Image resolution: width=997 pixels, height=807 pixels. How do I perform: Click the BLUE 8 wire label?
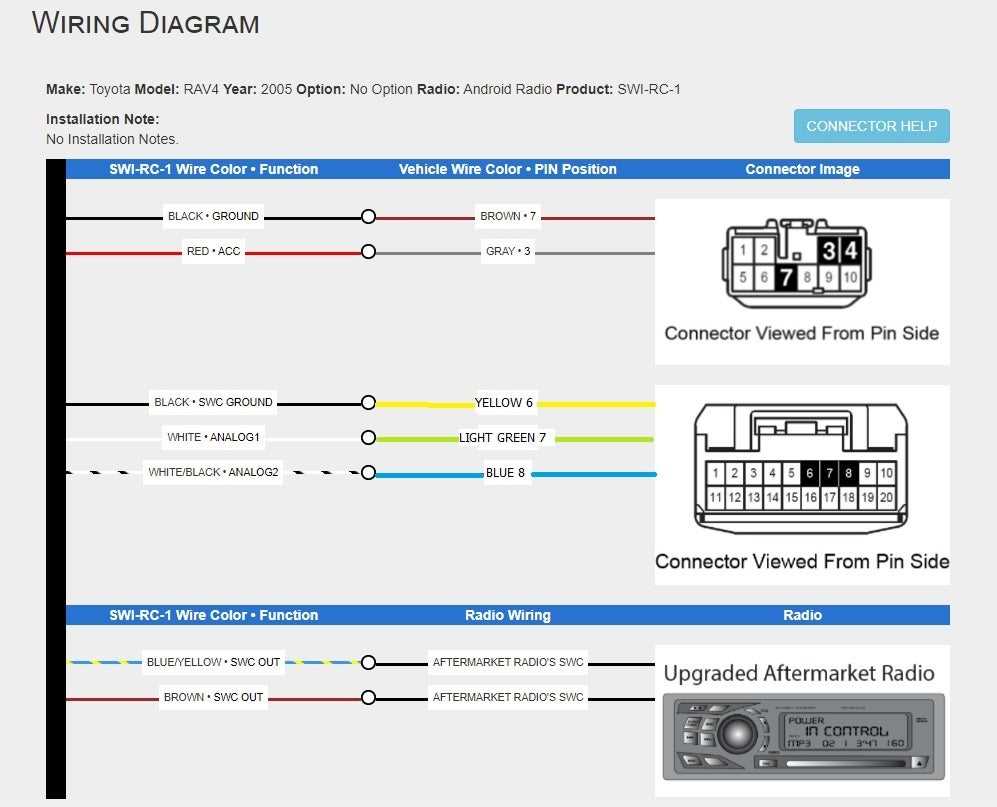(505, 472)
